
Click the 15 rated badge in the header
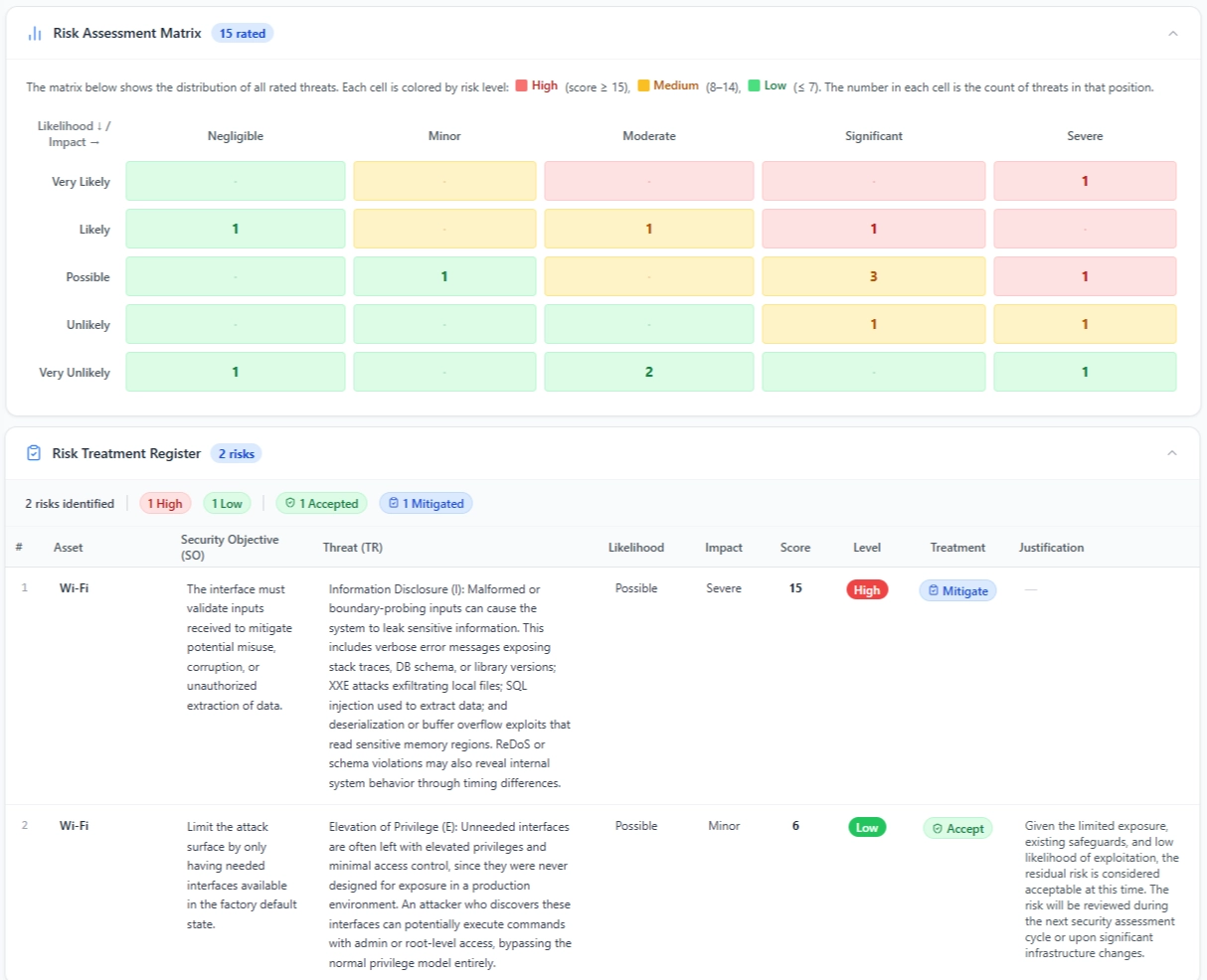(242, 33)
